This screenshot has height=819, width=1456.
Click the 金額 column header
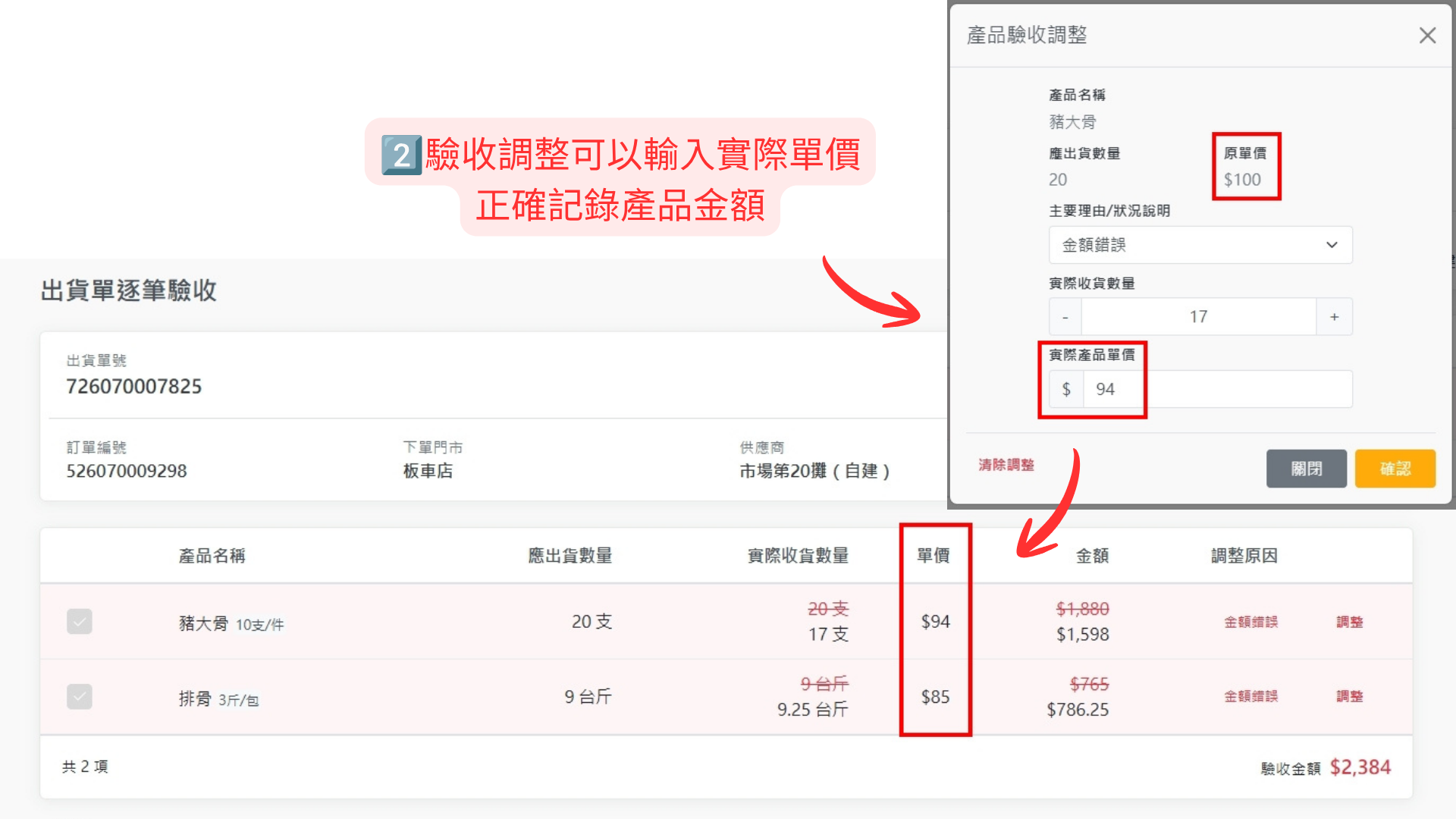(1092, 556)
